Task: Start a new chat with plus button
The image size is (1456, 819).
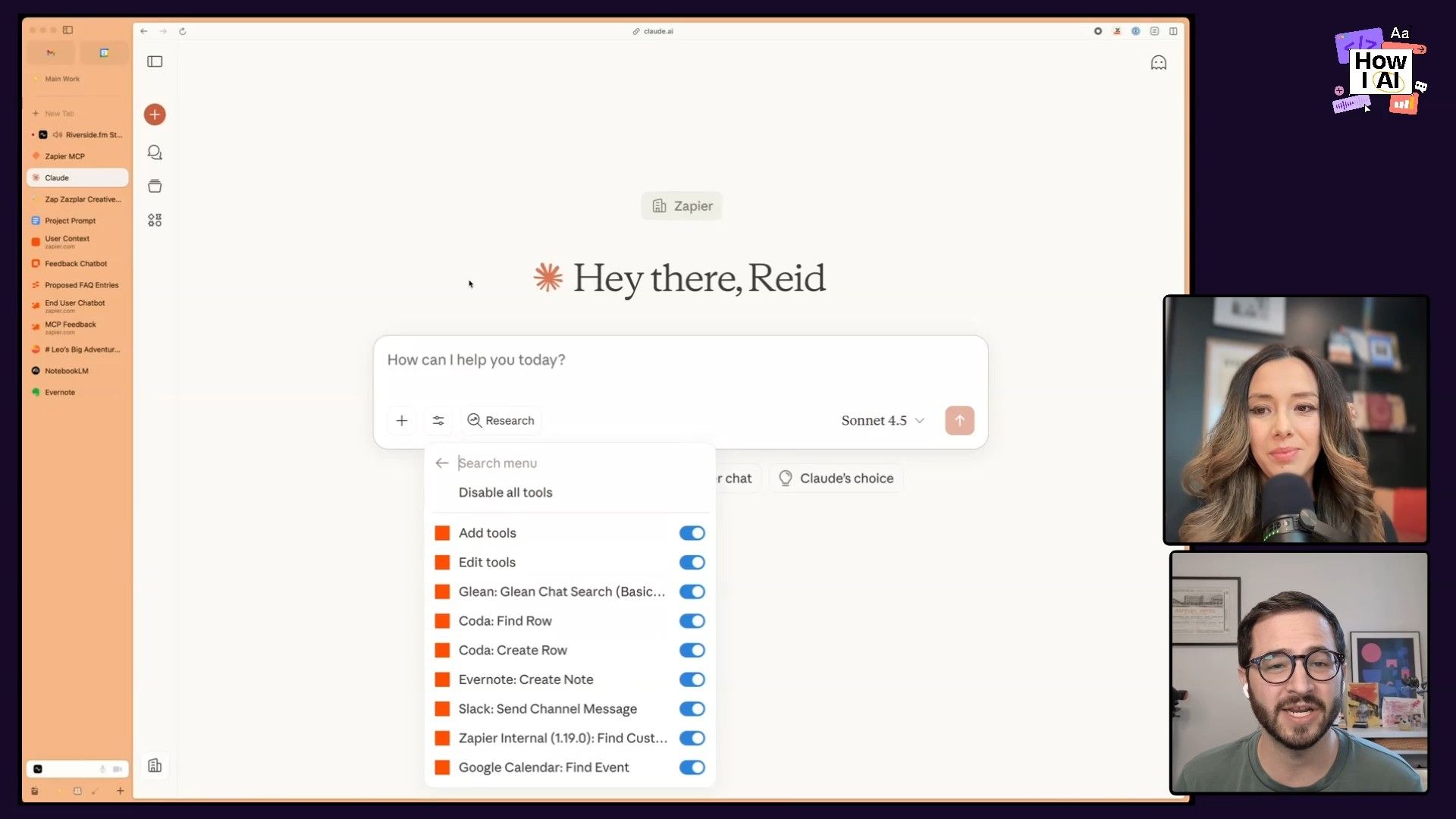Action: (155, 115)
